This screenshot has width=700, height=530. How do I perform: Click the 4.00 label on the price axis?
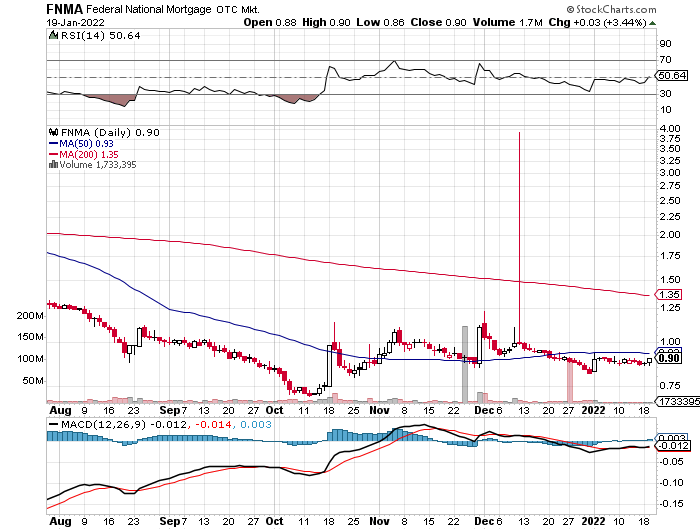coord(670,129)
